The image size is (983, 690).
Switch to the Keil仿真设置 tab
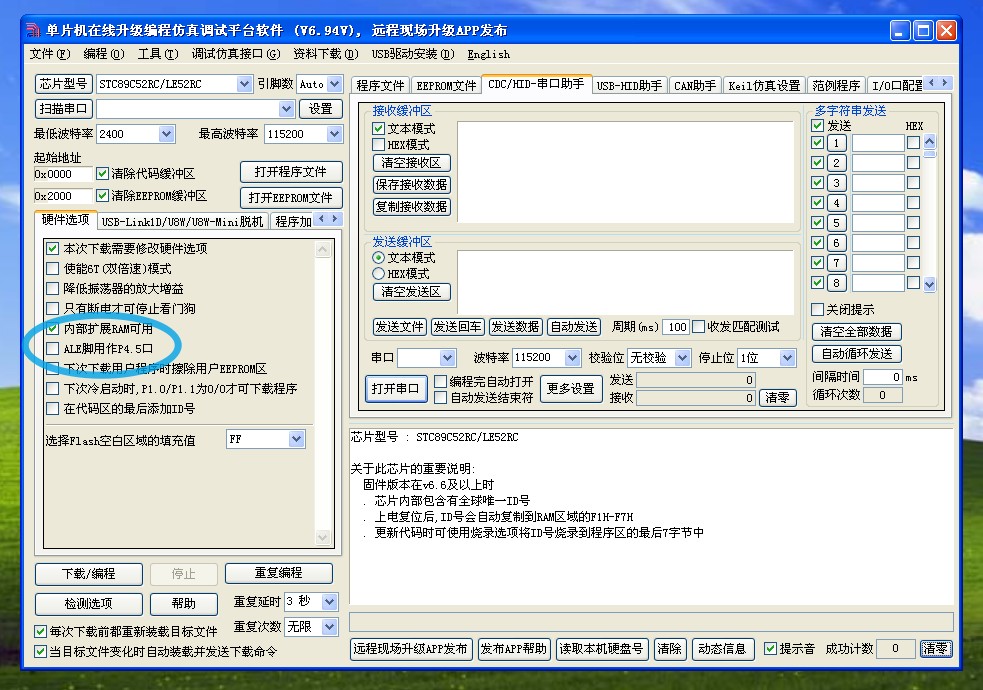click(x=764, y=86)
